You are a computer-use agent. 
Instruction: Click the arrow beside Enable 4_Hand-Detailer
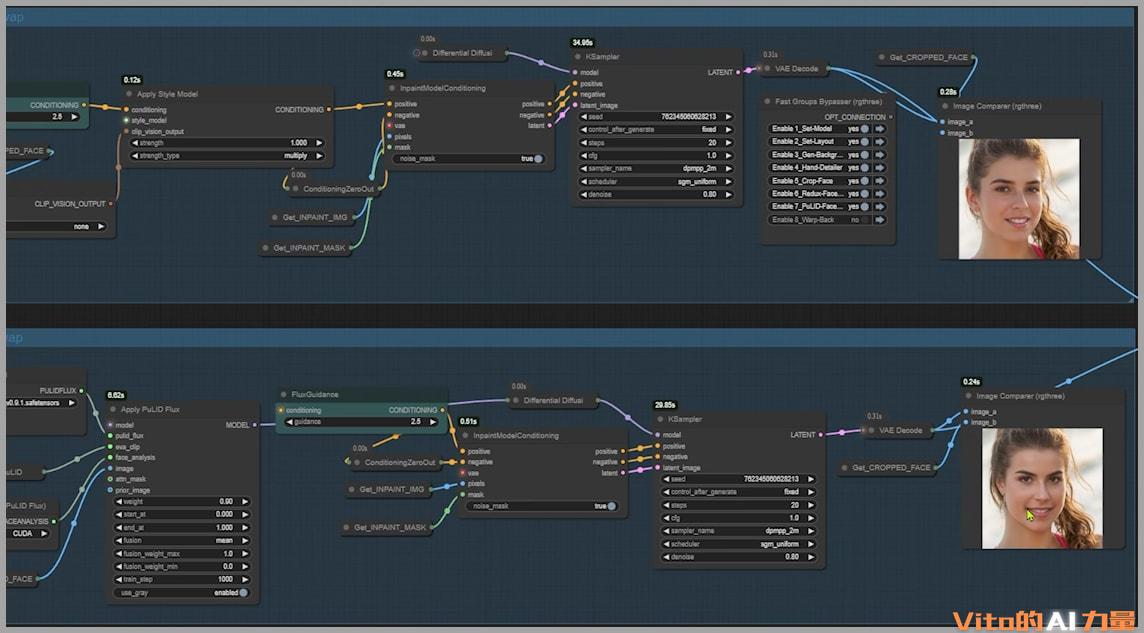(880, 168)
